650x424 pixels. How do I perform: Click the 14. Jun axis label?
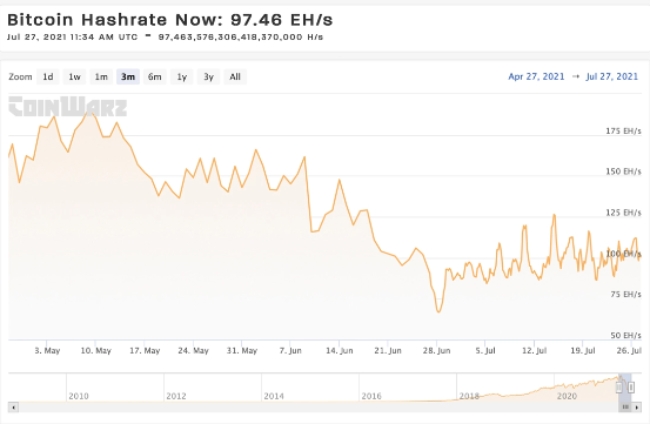(340, 351)
